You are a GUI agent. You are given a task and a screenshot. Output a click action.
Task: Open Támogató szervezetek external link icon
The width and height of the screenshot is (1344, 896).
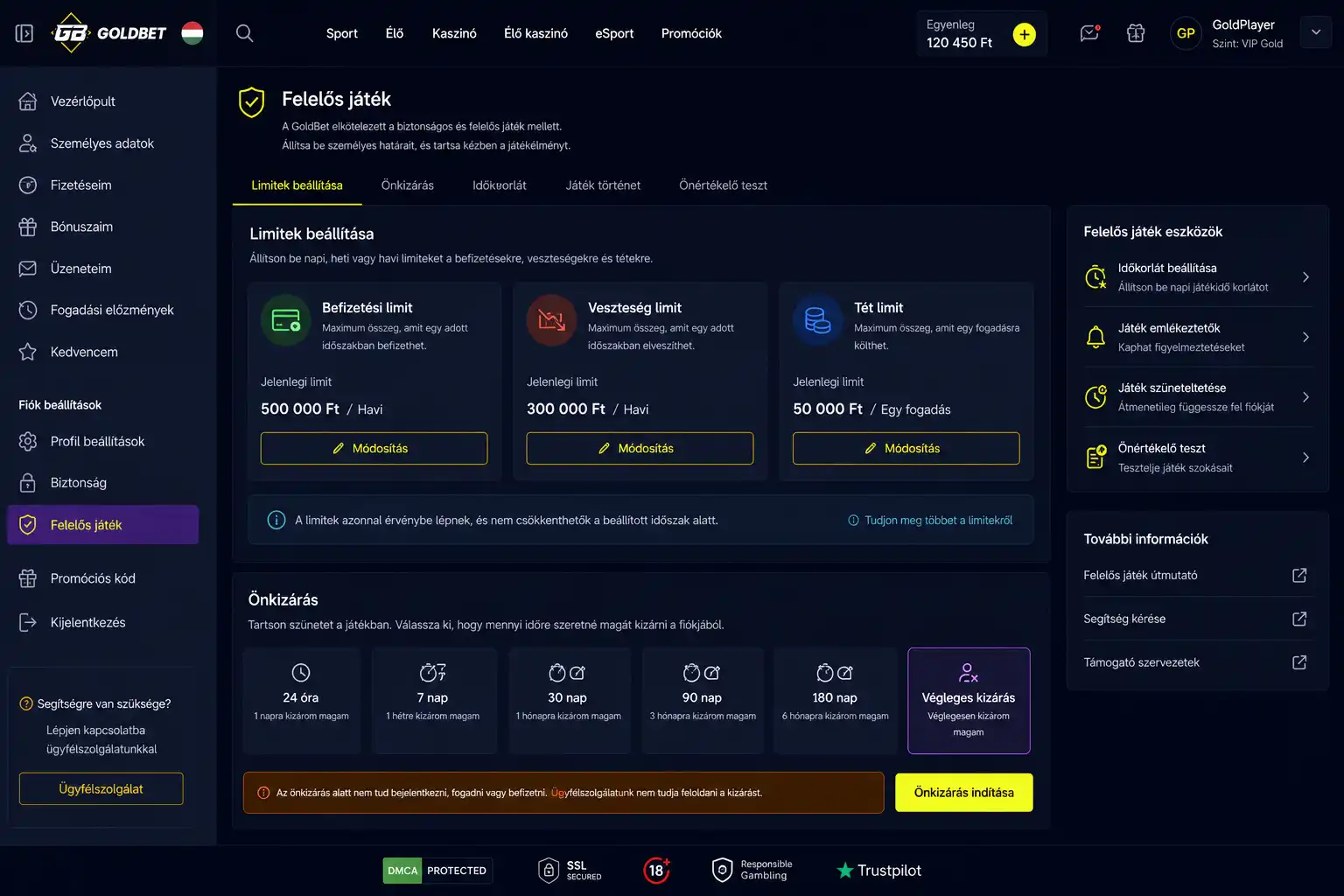click(x=1299, y=662)
